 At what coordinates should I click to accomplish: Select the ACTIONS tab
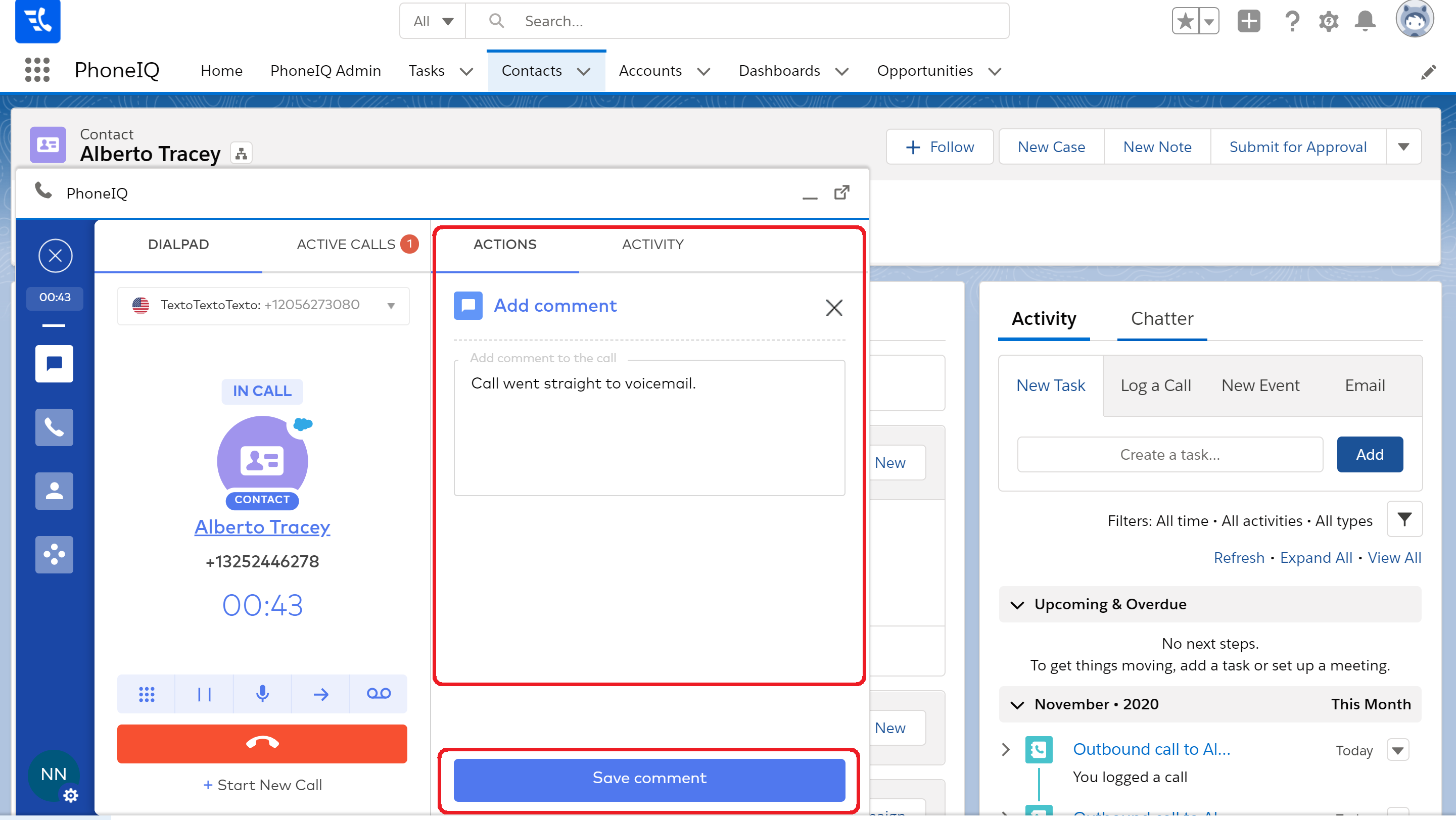(x=505, y=245)
